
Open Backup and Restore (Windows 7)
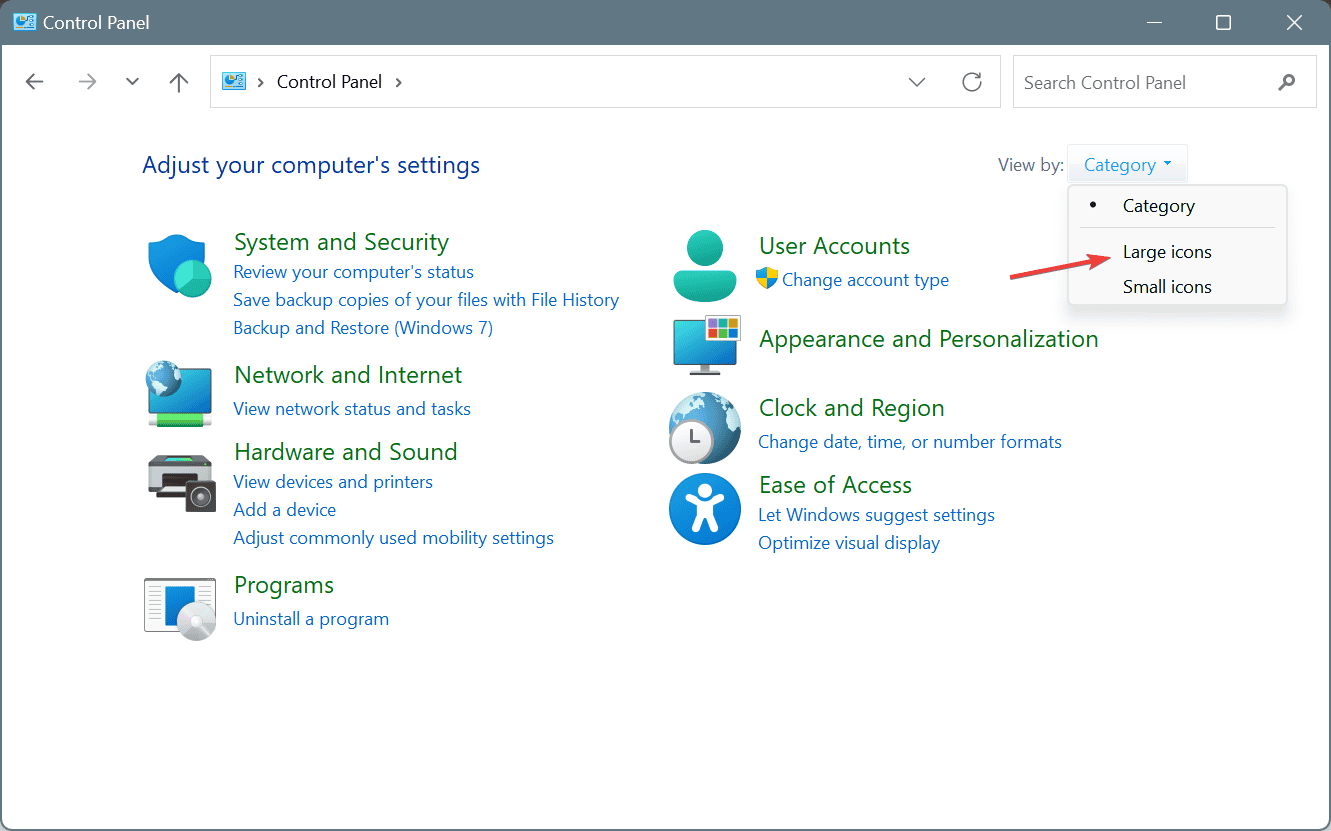tap(363, 328)
